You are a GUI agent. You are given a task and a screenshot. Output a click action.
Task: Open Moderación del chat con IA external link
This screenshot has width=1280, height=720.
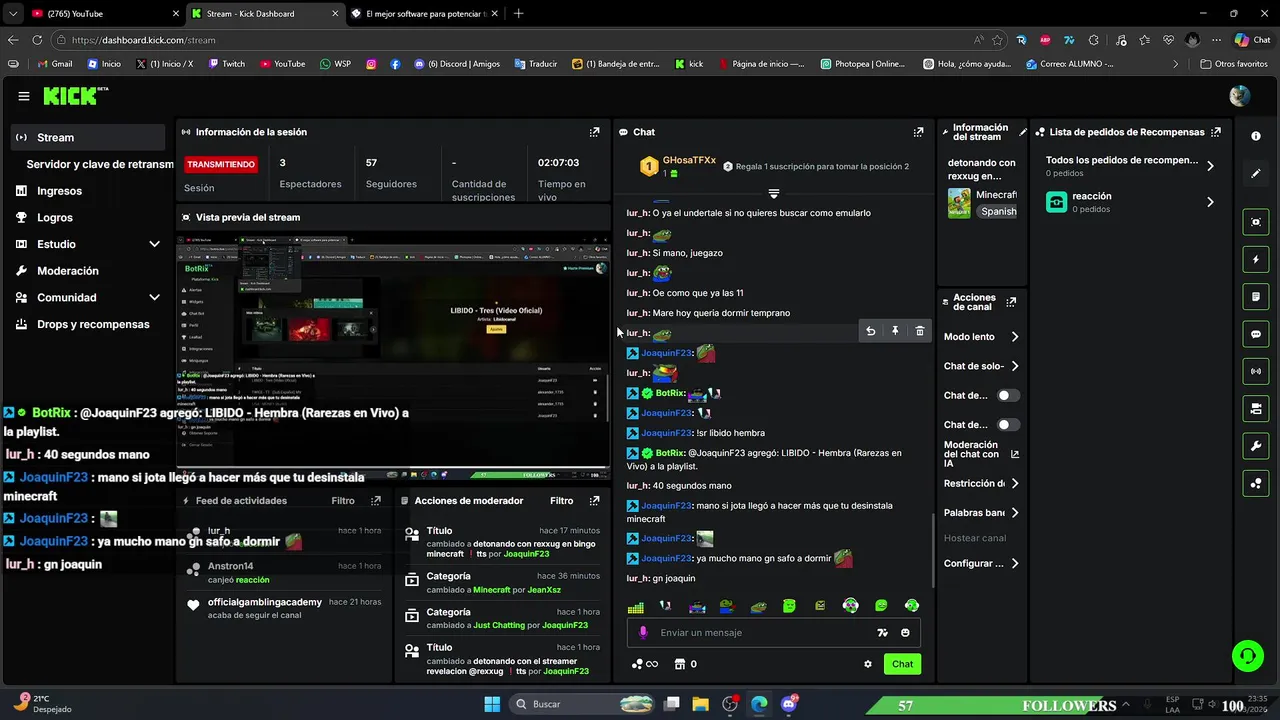coord(1015,454)
